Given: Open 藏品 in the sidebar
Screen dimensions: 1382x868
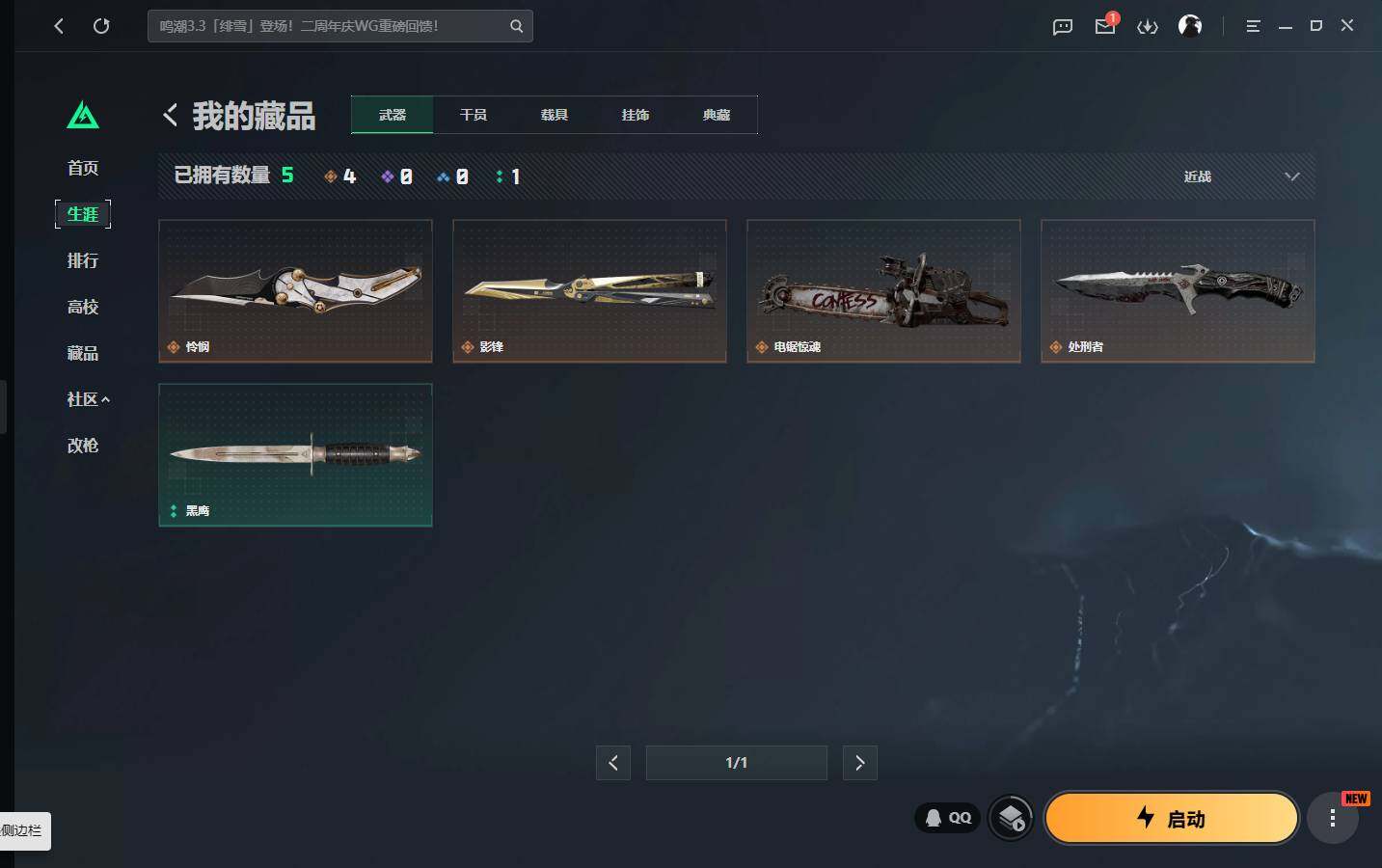Looking at the screenshot, I should (x=83, y=353).
